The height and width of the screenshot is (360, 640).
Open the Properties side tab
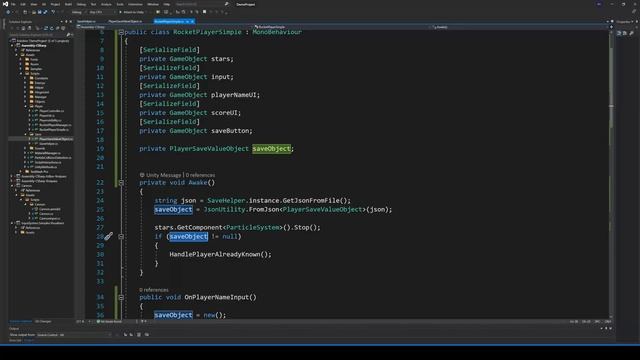click(x=623, y=22)
